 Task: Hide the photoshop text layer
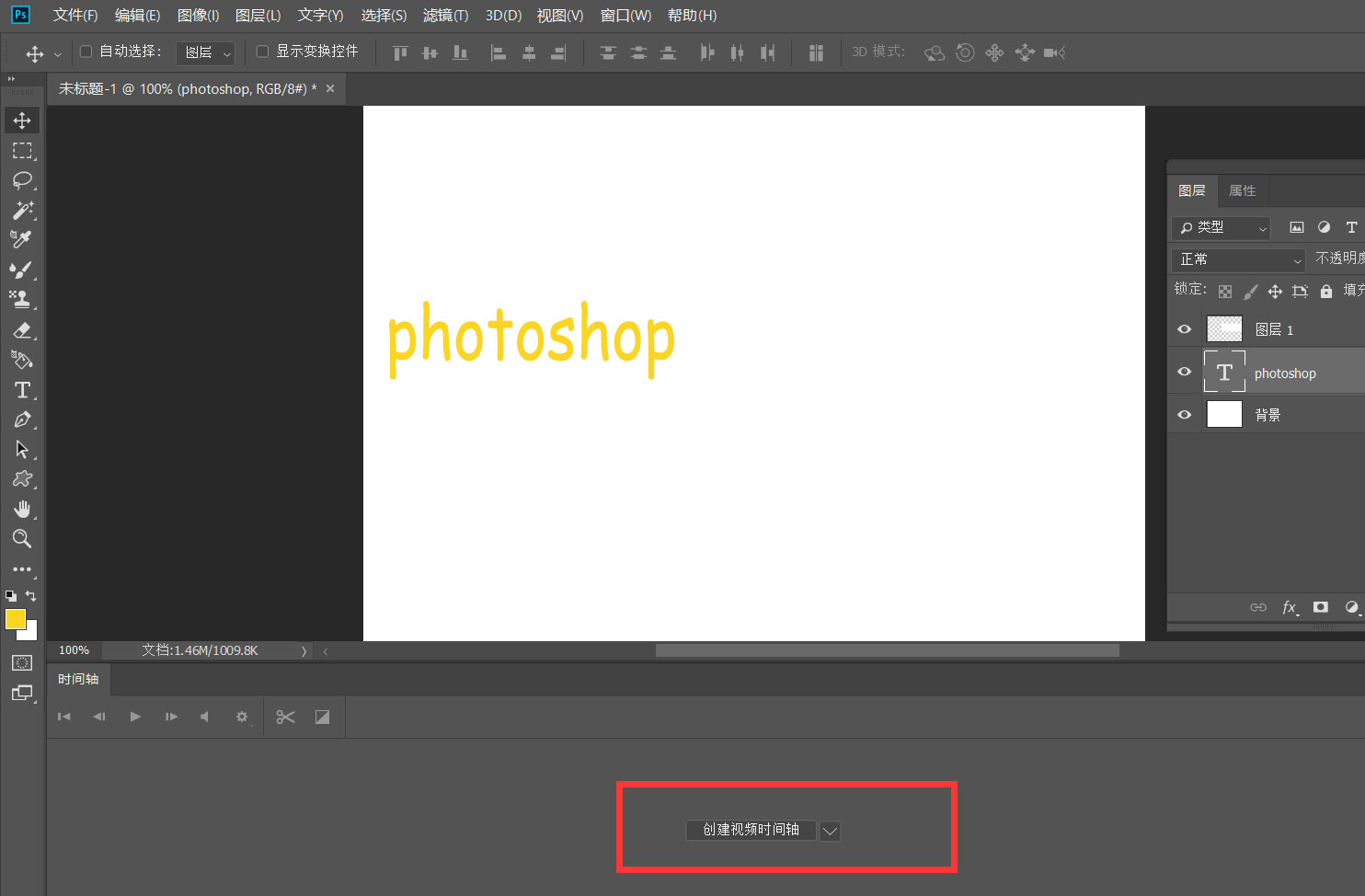pos(1185,373)
